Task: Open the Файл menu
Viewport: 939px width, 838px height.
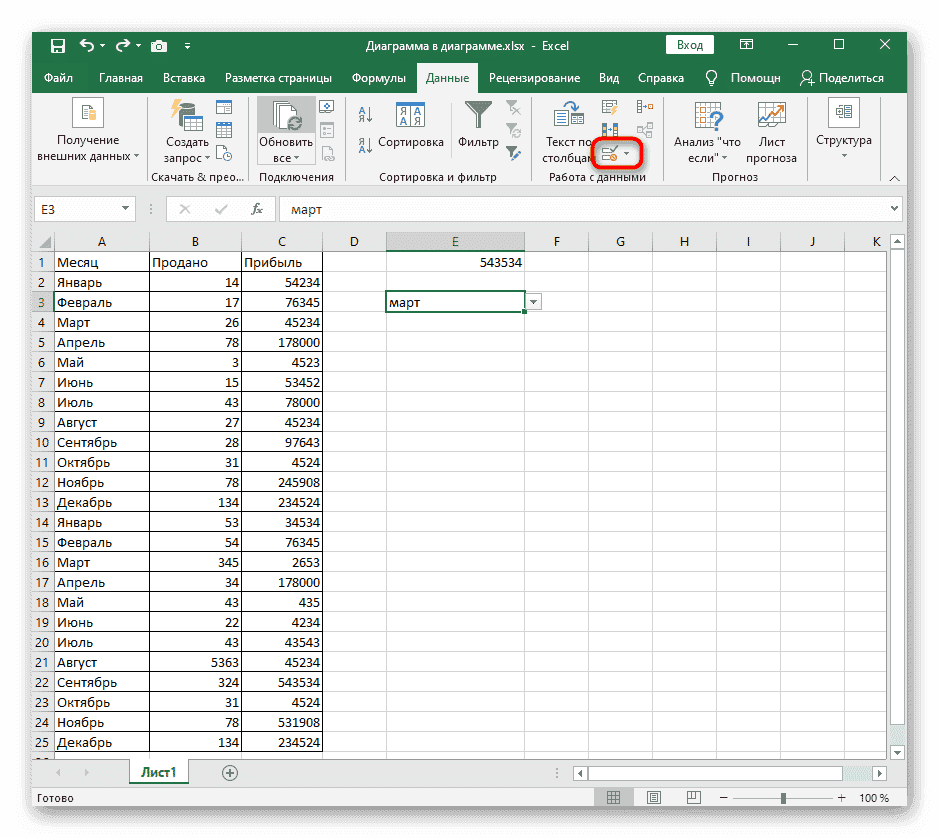Action: [x=58, y=78]
